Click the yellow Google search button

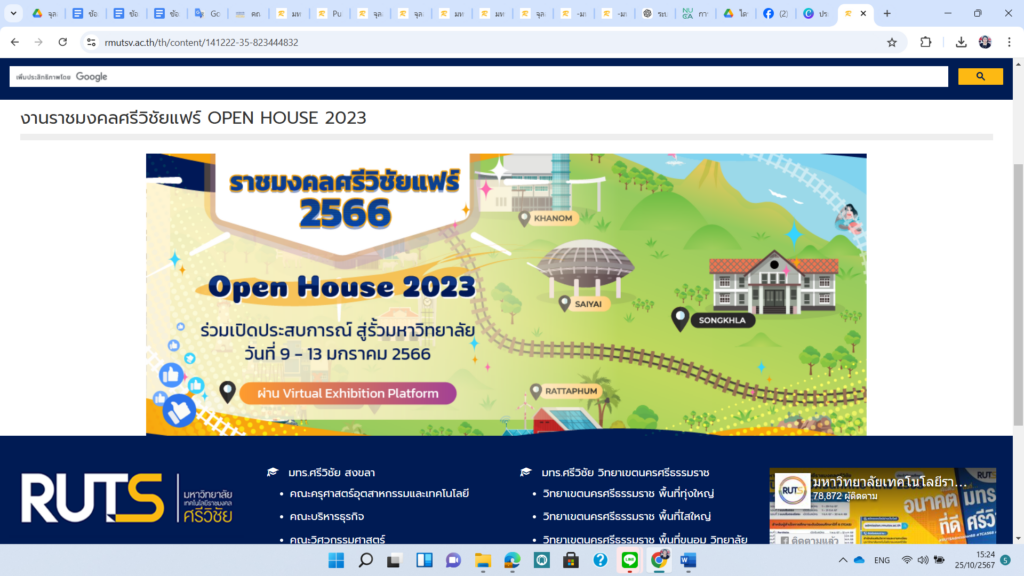pyautogui.click(x=980, y=77)
